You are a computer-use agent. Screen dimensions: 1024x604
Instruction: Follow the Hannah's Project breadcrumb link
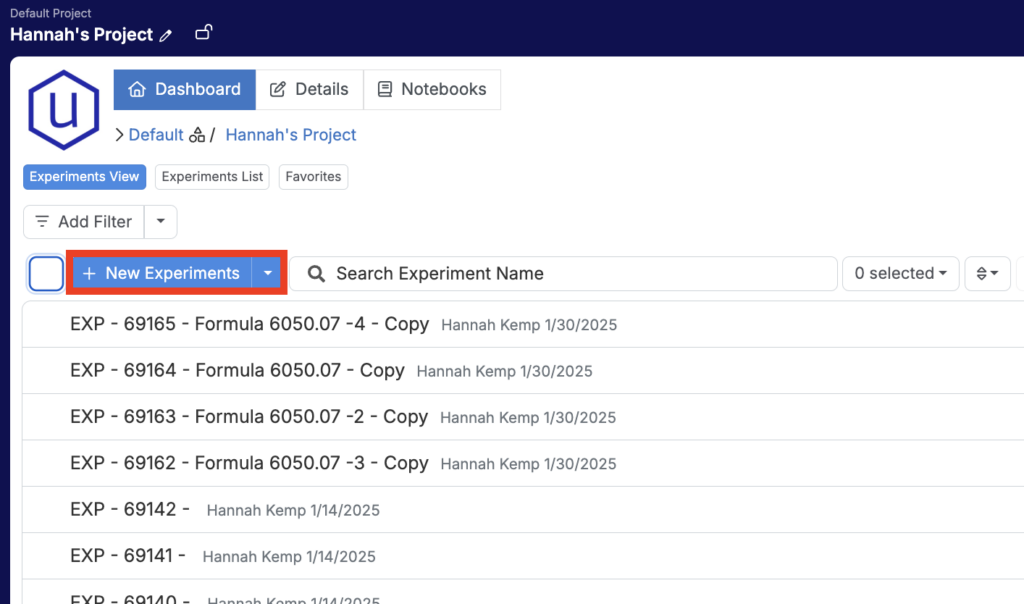(291, 135)
